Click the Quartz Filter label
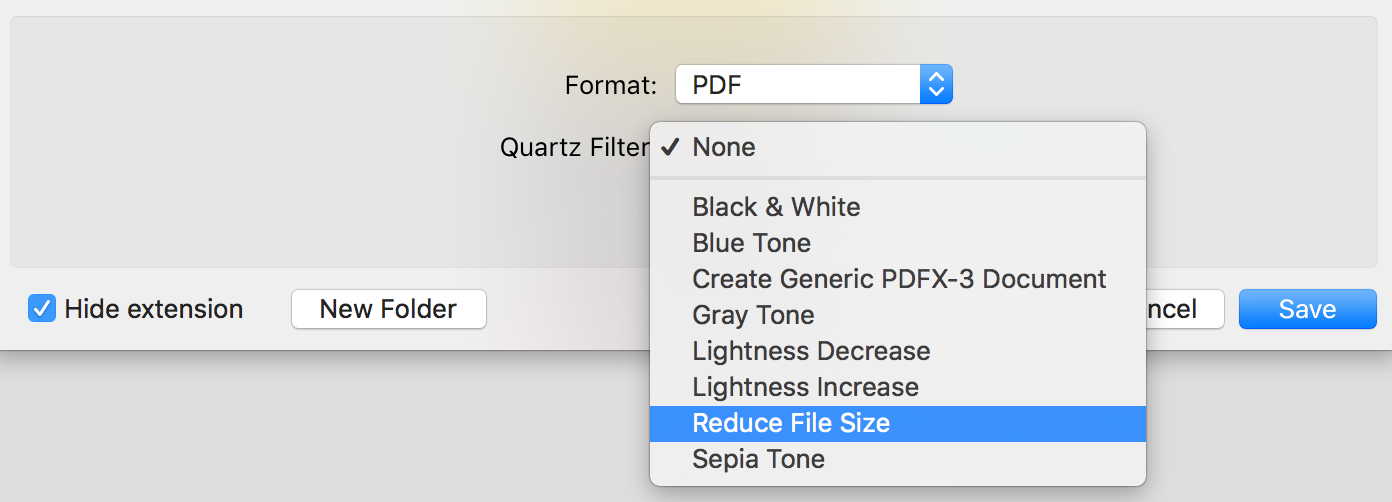The image size is (1392, 502). click(573, 148)
